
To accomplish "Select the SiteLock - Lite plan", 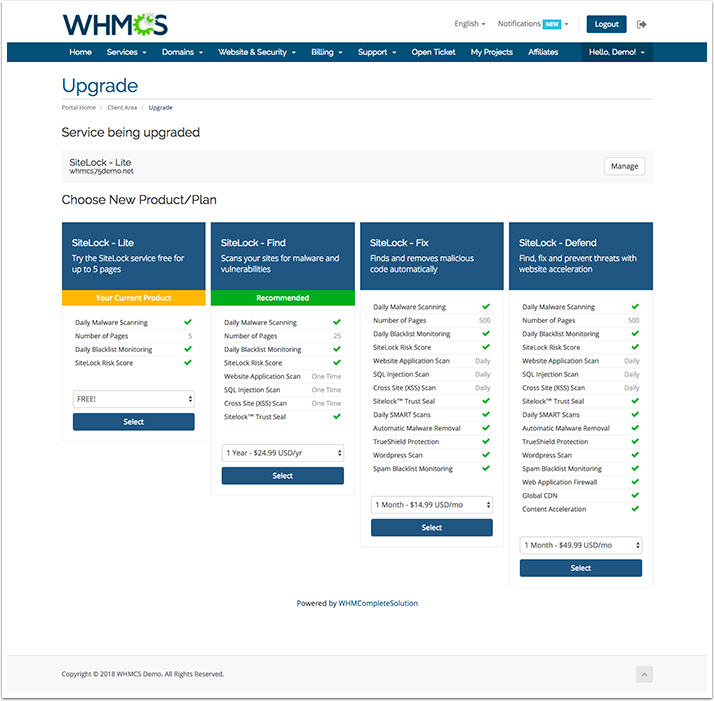I will click(x=133, y=422).
